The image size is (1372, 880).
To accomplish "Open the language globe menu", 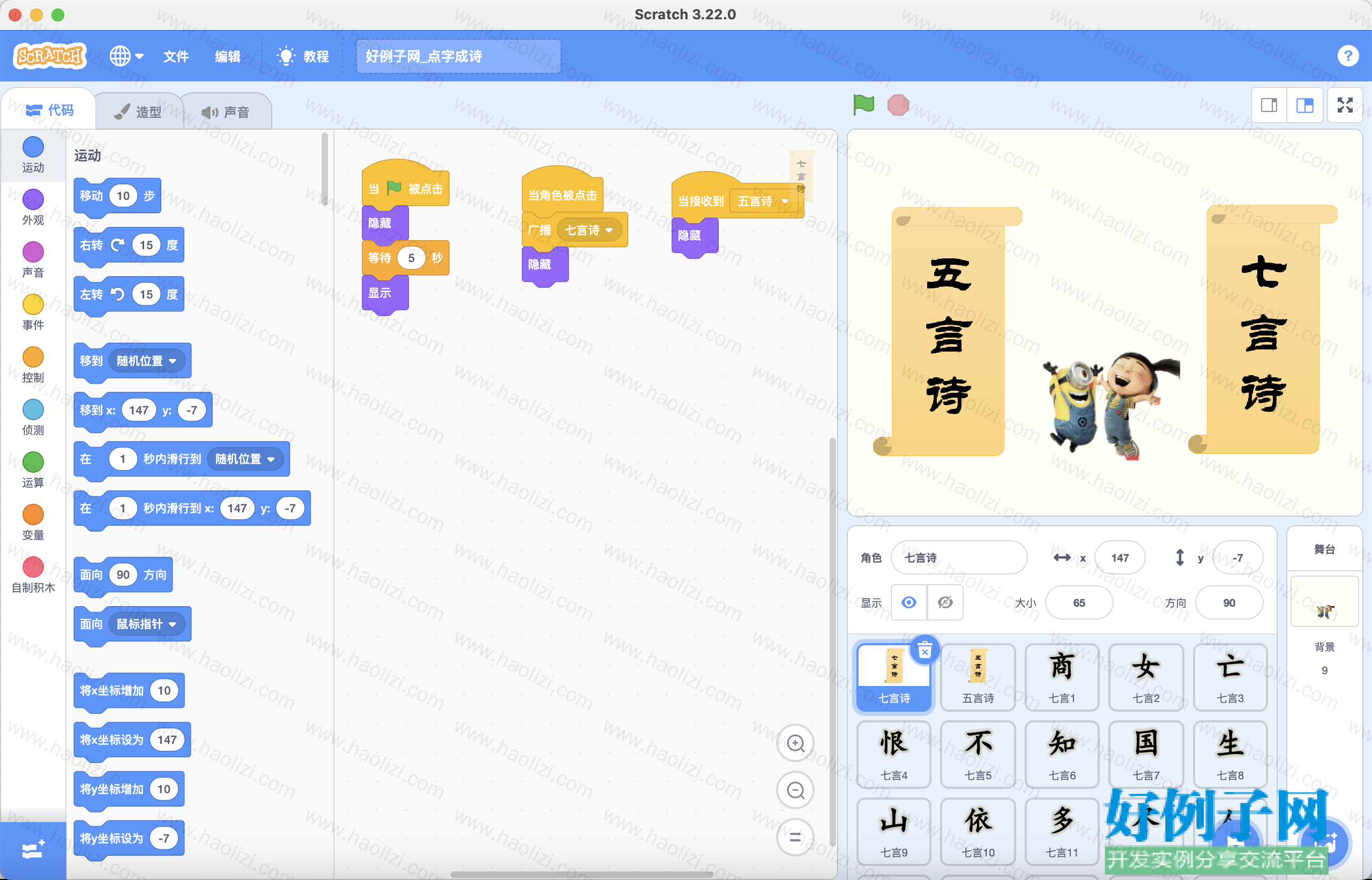I will [126, 56].
